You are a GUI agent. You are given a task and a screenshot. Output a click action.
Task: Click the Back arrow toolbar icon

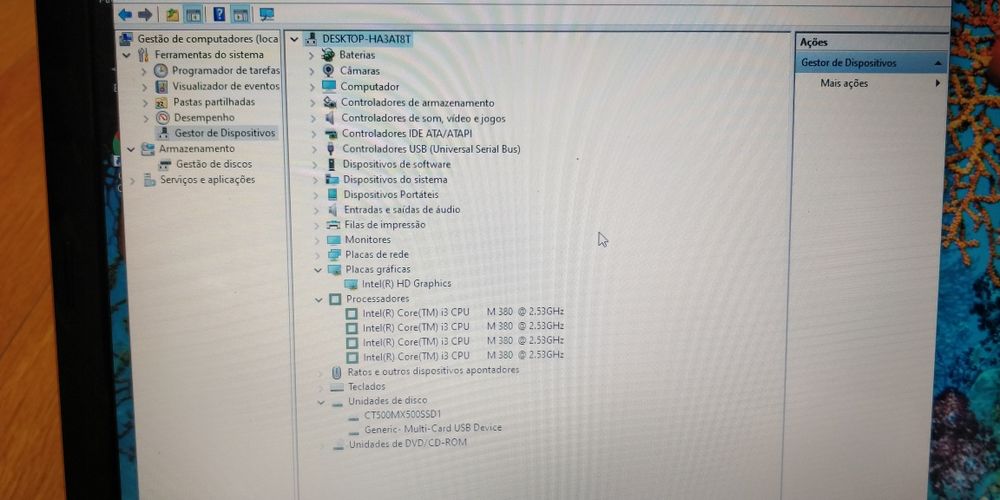point(126,14)
